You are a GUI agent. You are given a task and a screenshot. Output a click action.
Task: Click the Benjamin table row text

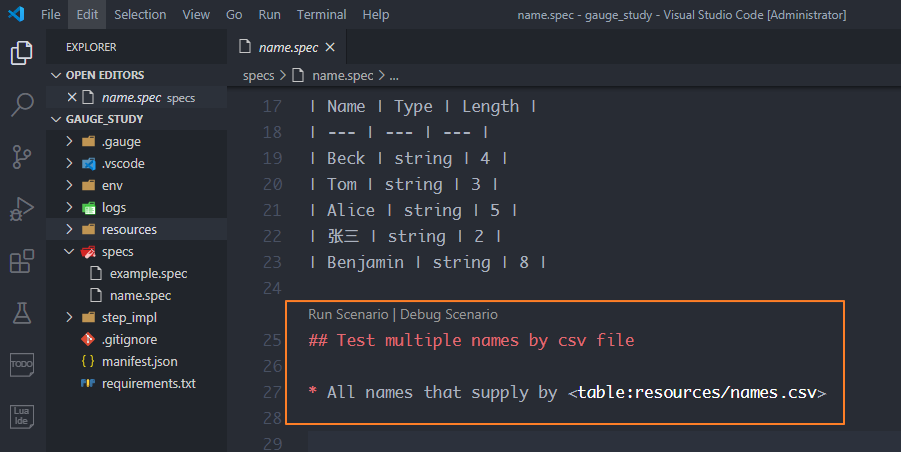[428, 262]
